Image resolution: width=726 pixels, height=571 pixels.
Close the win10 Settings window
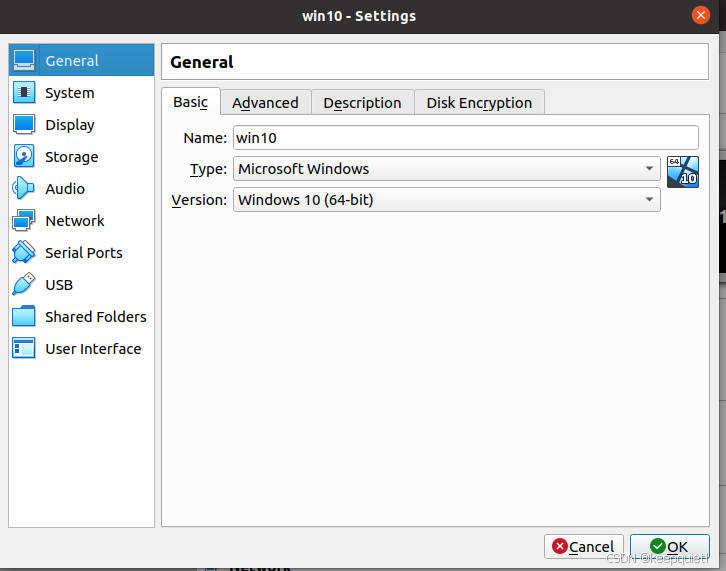tap(700, 15)
